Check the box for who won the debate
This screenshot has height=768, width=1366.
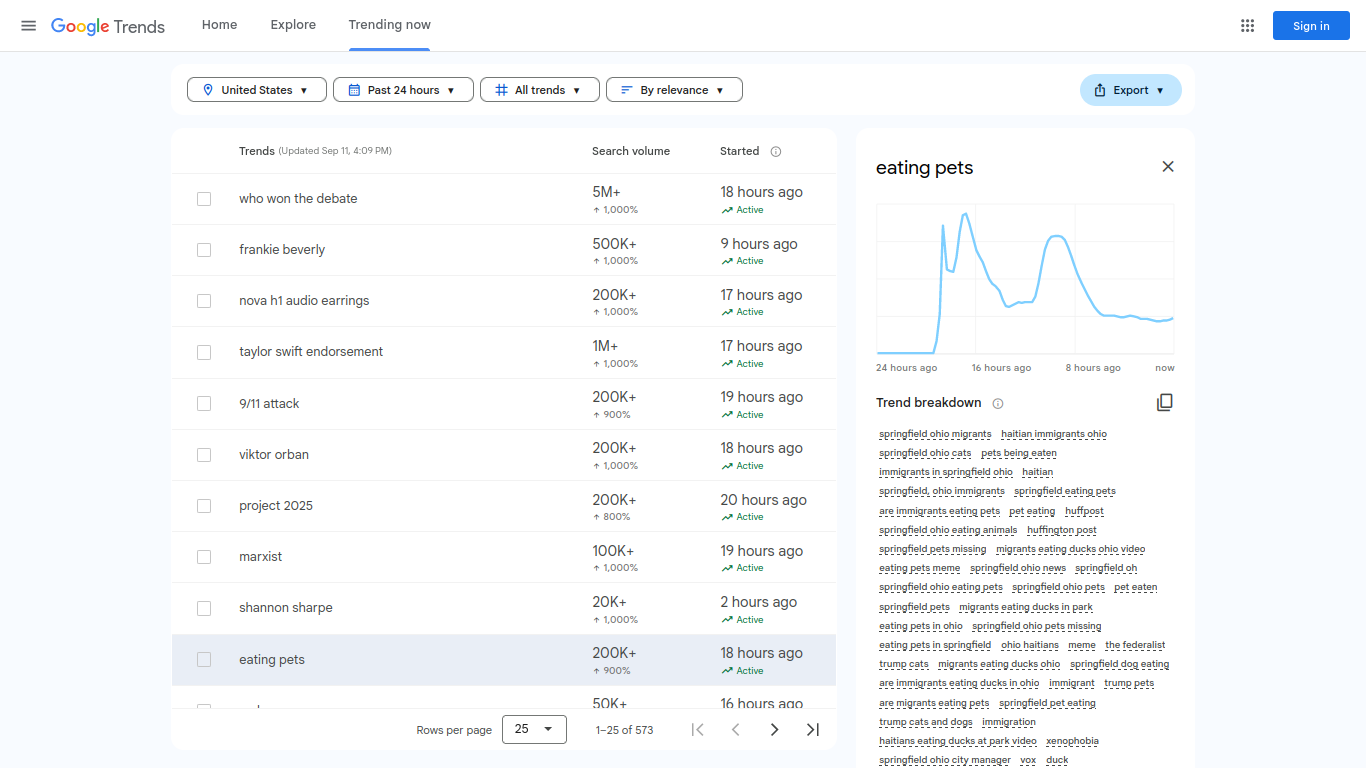(204, 199)
